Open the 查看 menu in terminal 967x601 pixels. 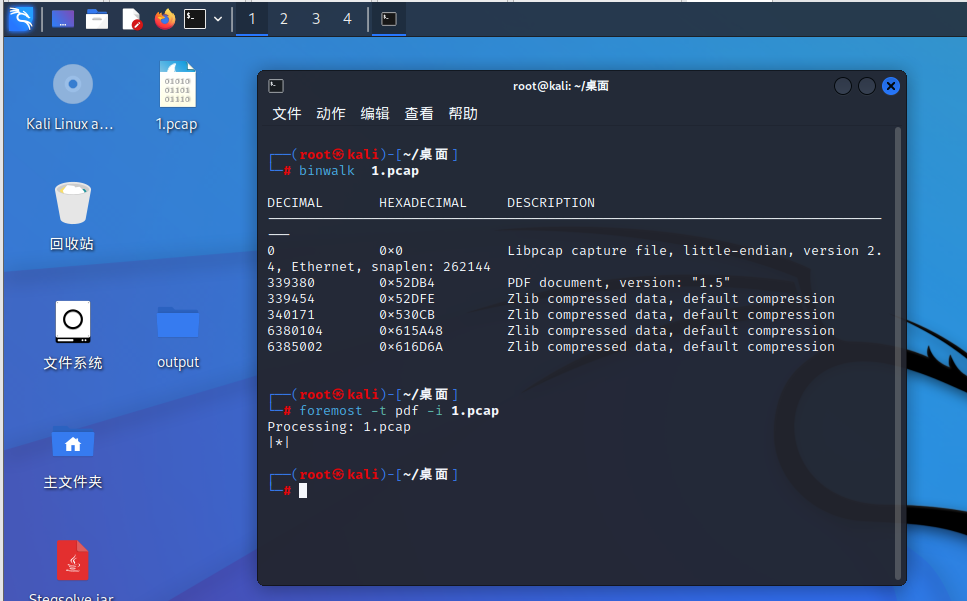click(x=419, y=113)
